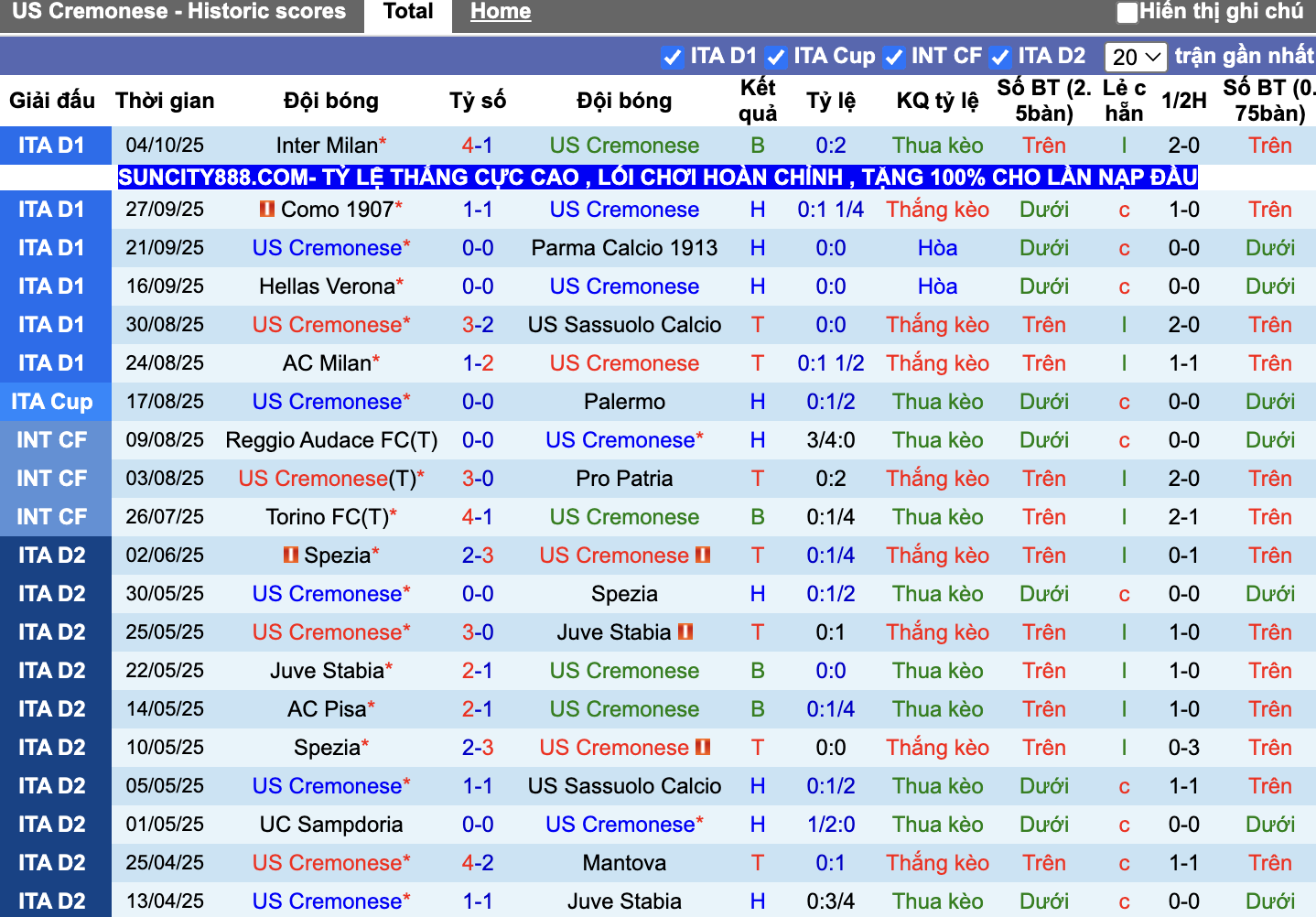
Task: Click the AC Milan team name
Action: tap(327, 363)
